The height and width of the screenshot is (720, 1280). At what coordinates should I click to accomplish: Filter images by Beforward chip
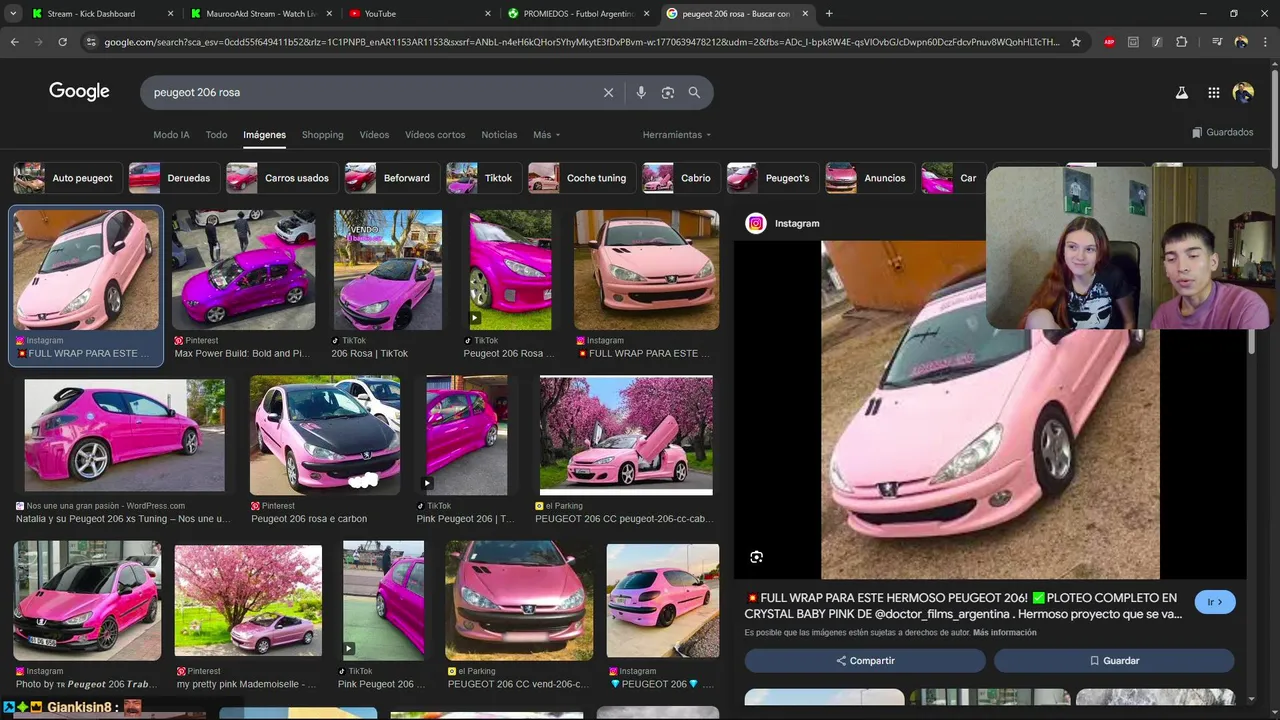click(392, 178)
